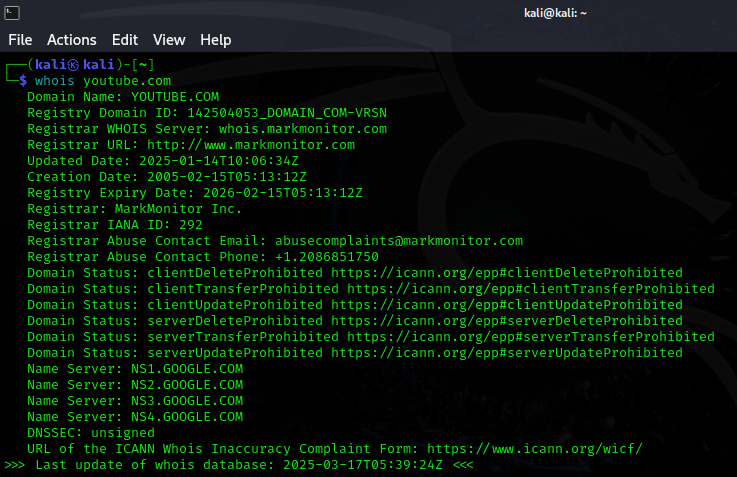This screenshot has height=477, width=737.
Task: Open the Edit menu
Action: (x=125, y=40)
